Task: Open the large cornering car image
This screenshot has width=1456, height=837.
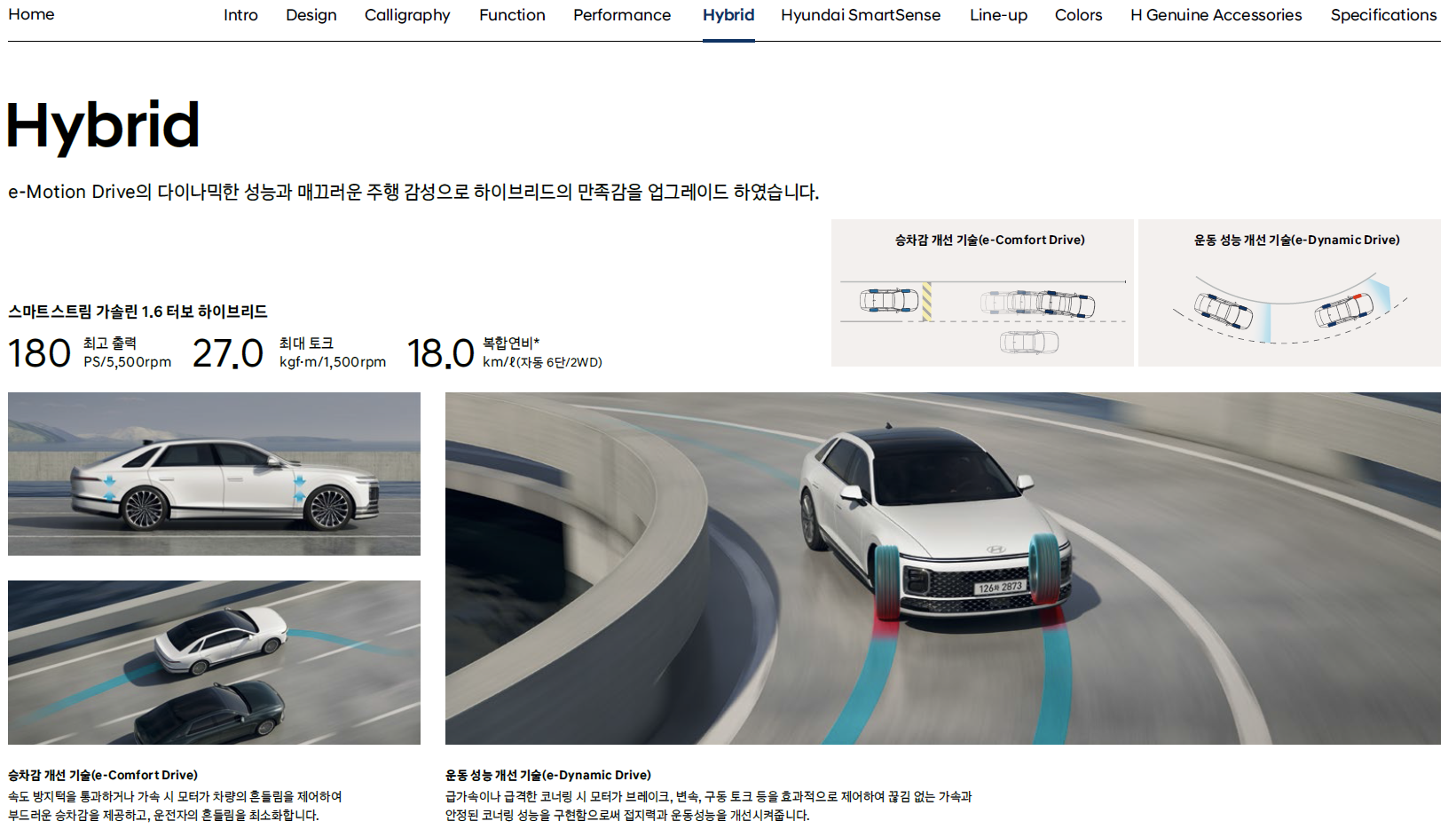Action: coord(943,568)
